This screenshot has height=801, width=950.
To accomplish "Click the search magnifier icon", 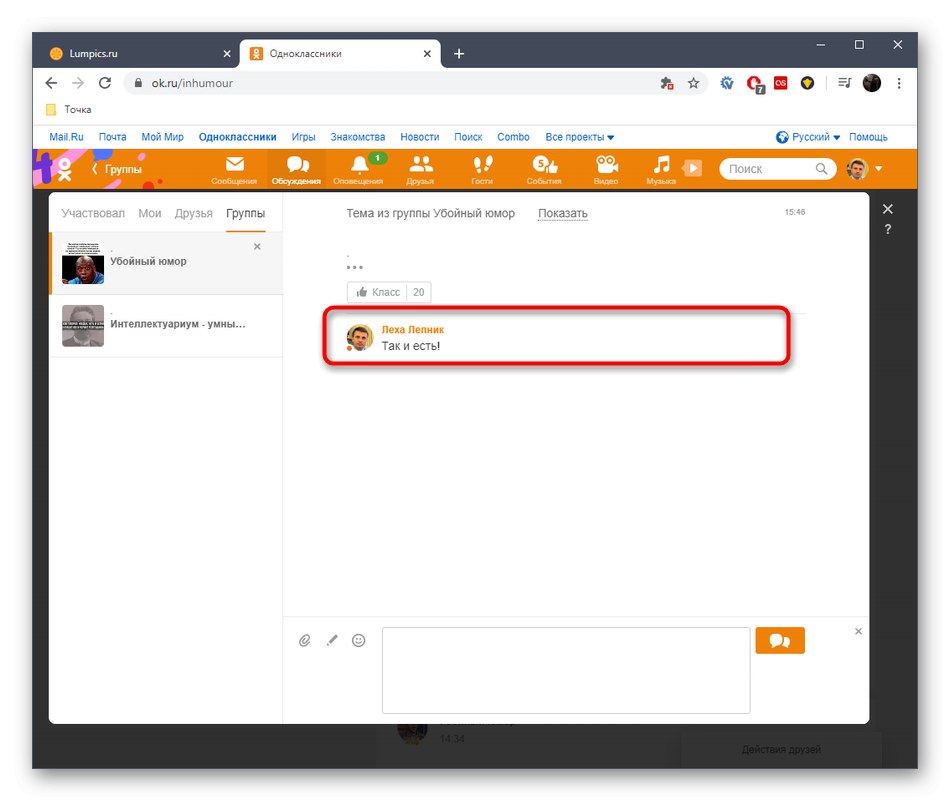I will click(x=821, y=169).
